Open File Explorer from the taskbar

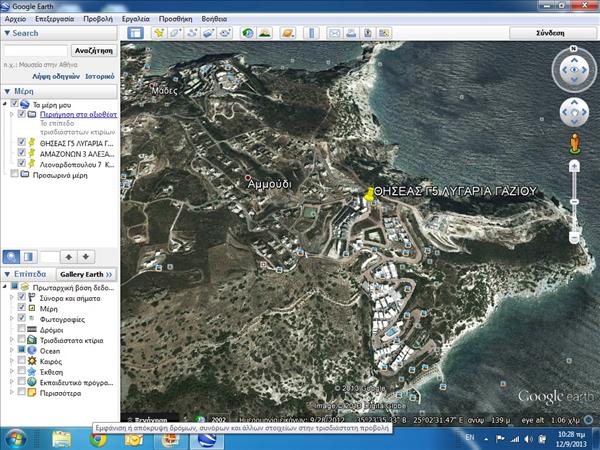(x=62, y=439)
